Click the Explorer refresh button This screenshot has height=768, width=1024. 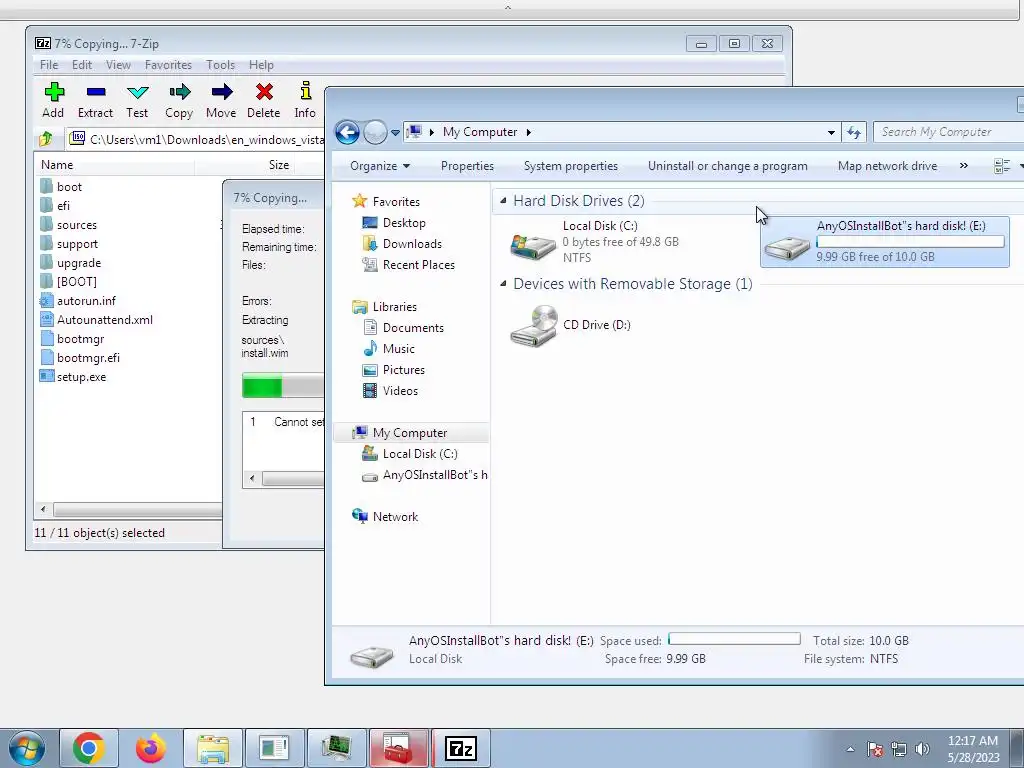pyautogui.click(x=854, y=133)
